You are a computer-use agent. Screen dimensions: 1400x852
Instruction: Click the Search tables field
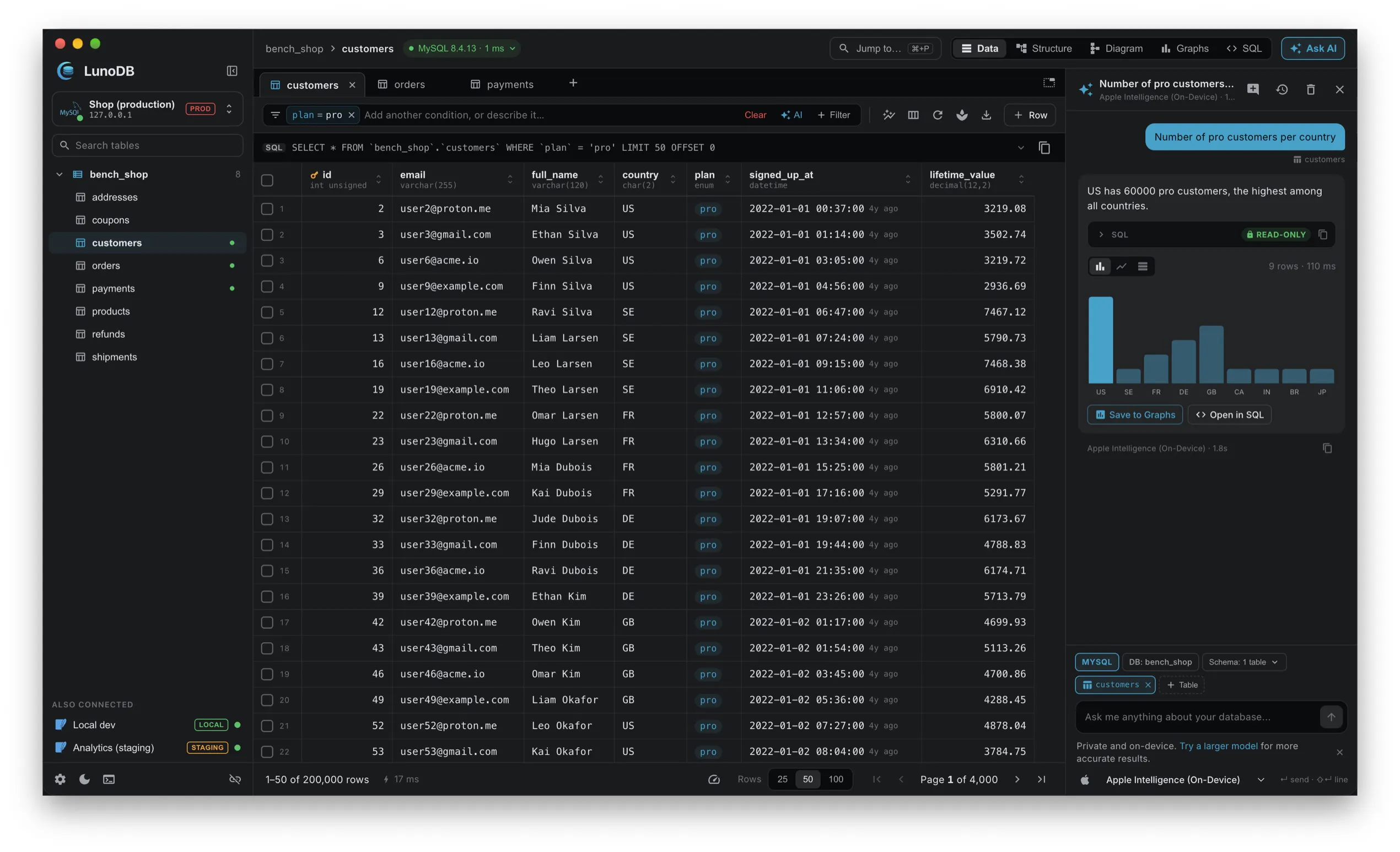pos(148,145)
